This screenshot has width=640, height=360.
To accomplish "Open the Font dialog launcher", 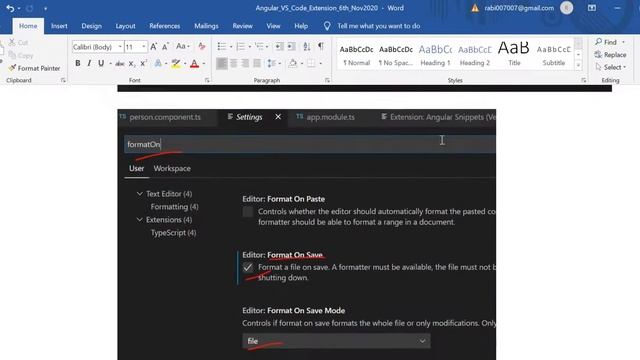I will tap(207, 80).
